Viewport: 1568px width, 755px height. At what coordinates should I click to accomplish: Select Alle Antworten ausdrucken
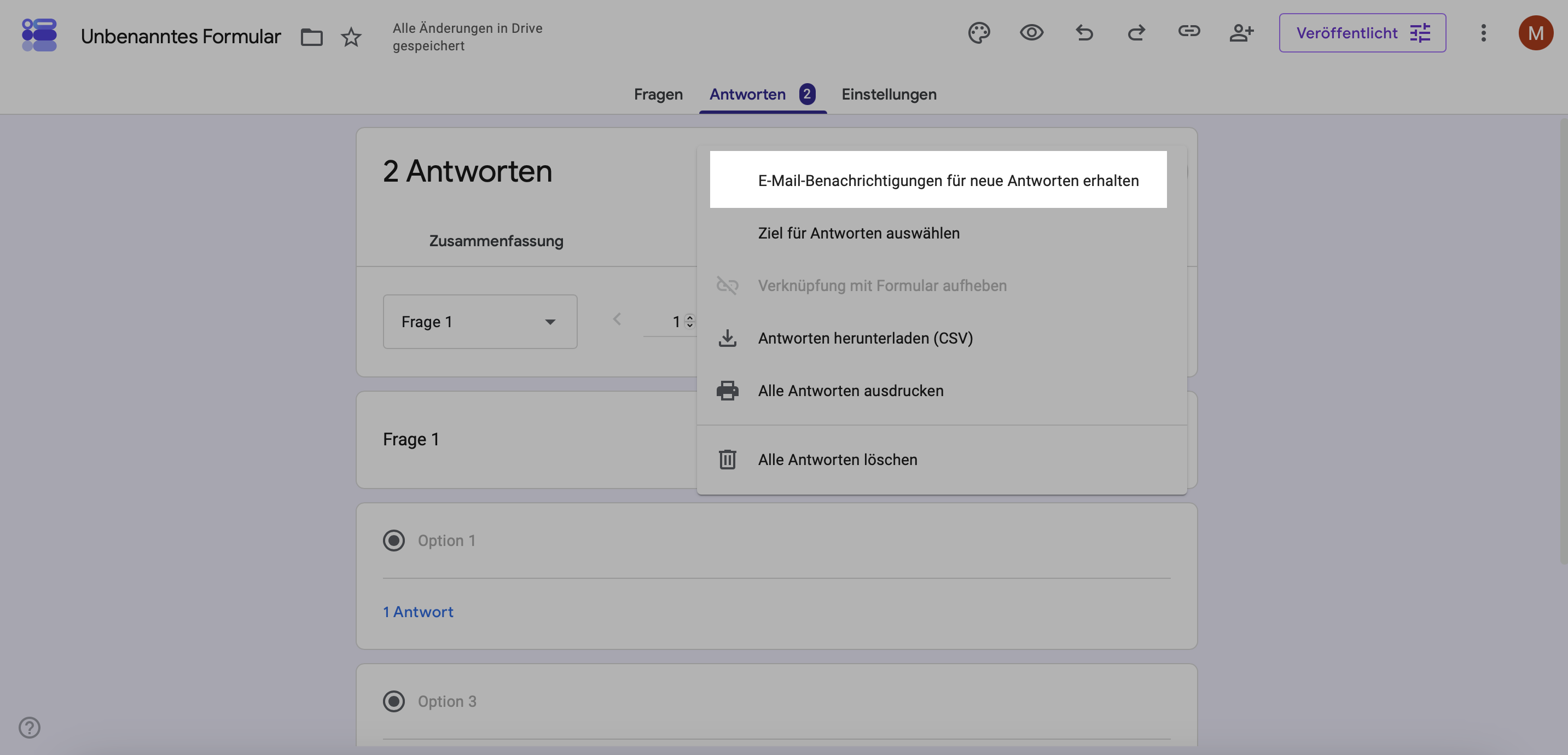click(942, 390)
